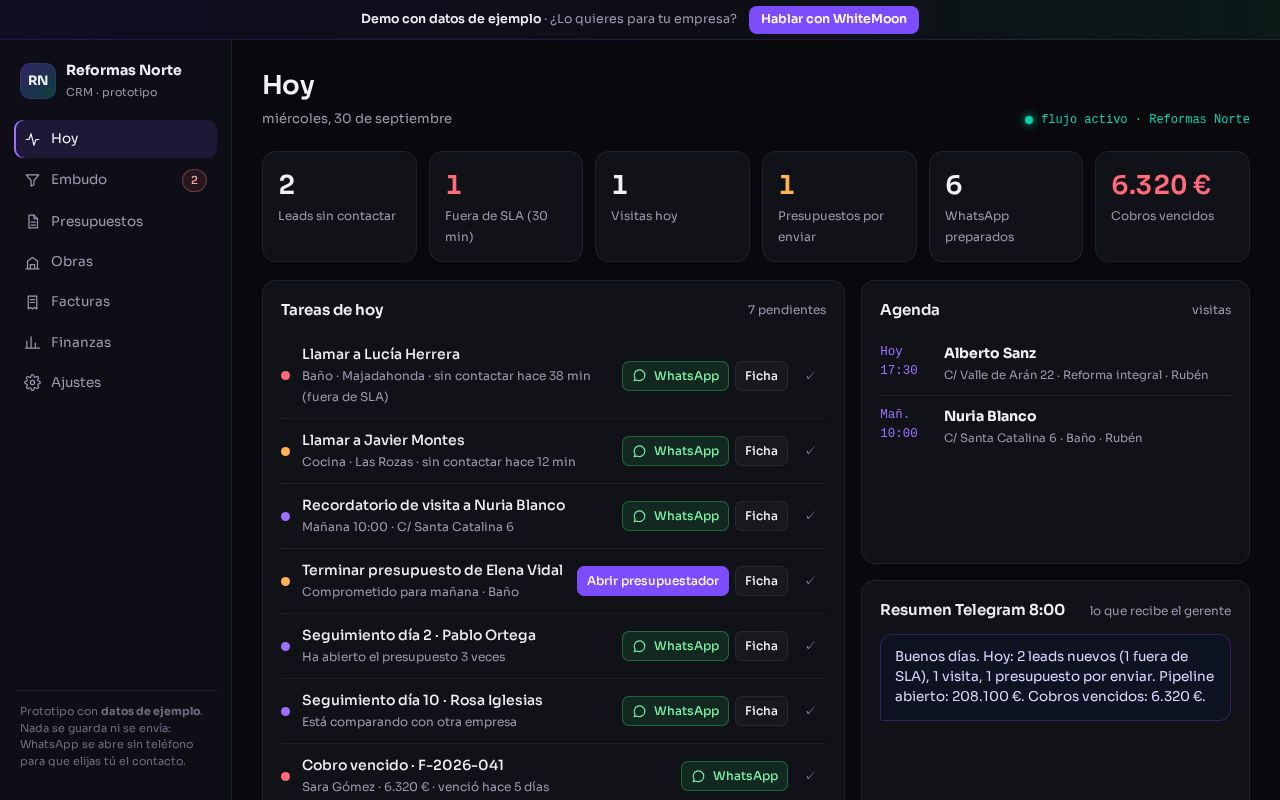The width and height of the screenshot is (1280, 800).
Task: Open WhatsApp for Javier Montes
Action: click(x=675, y=451)
